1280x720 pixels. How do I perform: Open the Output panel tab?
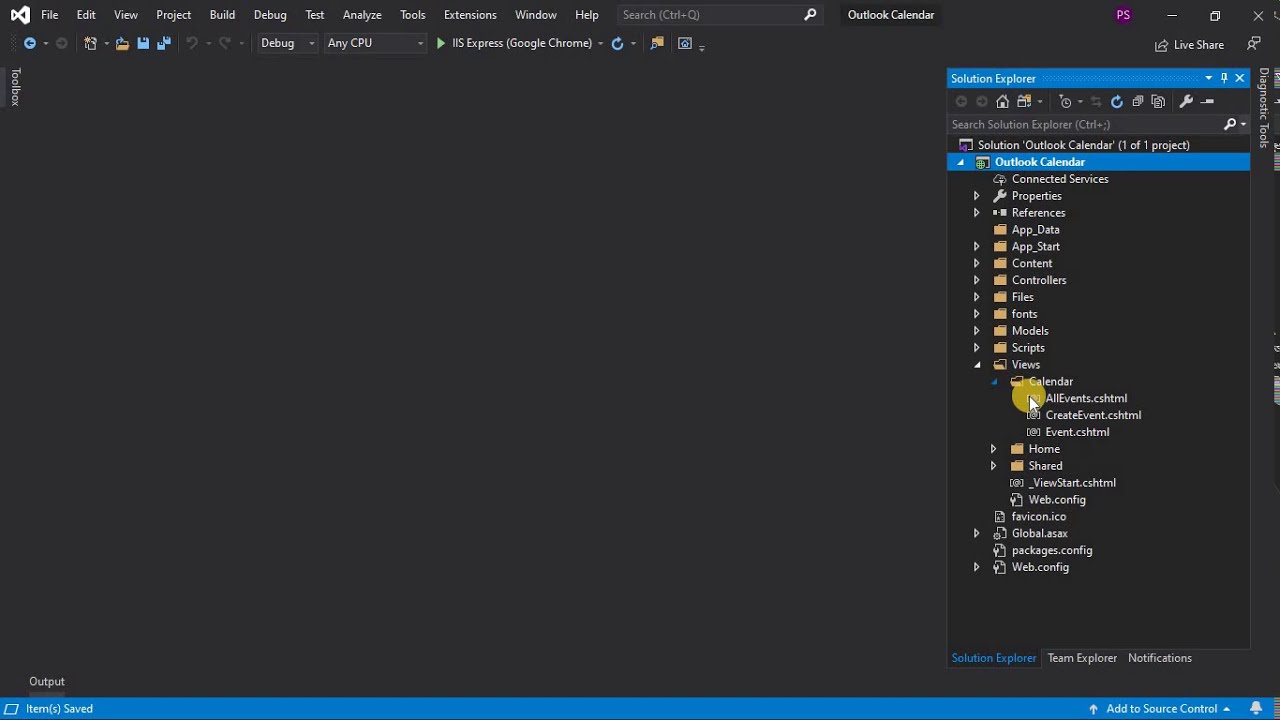(x=47, y=682)
